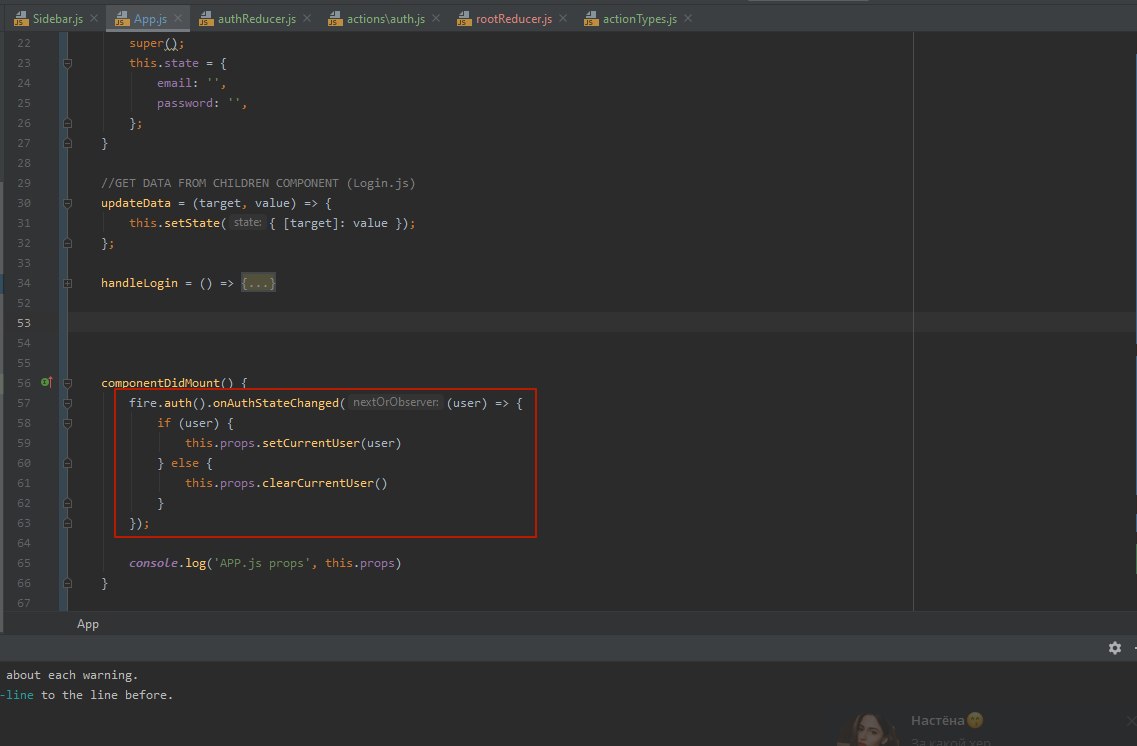Viewport: 1137px width, 746px height.
Task: Click the 'state:' parameter hint
Action: 247,223
